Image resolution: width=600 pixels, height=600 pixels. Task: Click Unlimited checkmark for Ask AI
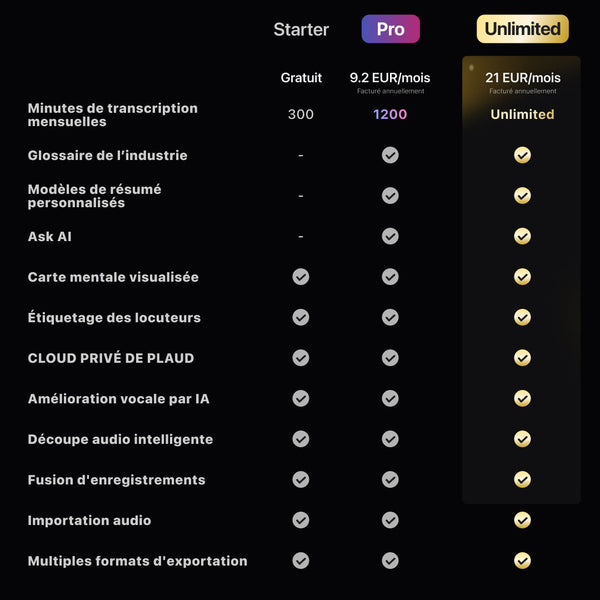(x=522, y=236)
